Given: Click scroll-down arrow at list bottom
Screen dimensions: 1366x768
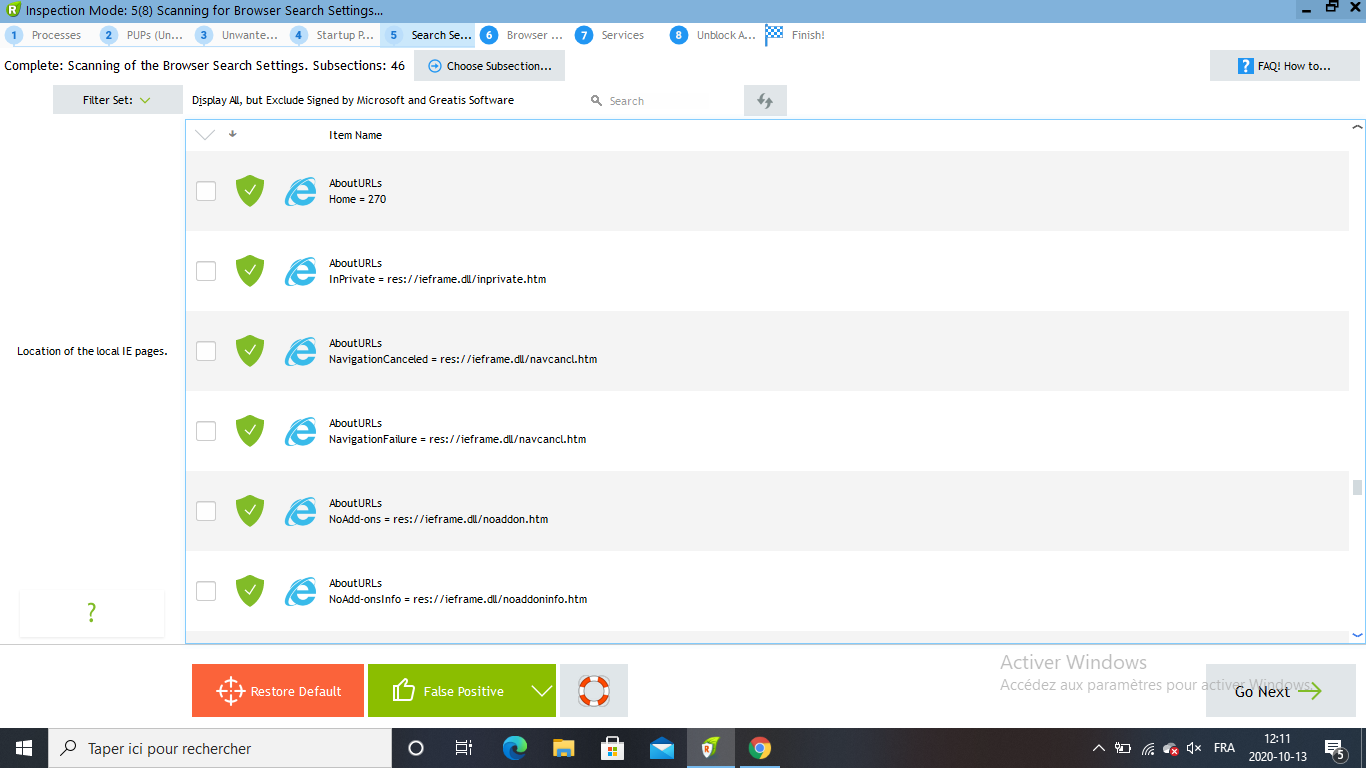Looking at the screenshot, I should click(1357, 635).
